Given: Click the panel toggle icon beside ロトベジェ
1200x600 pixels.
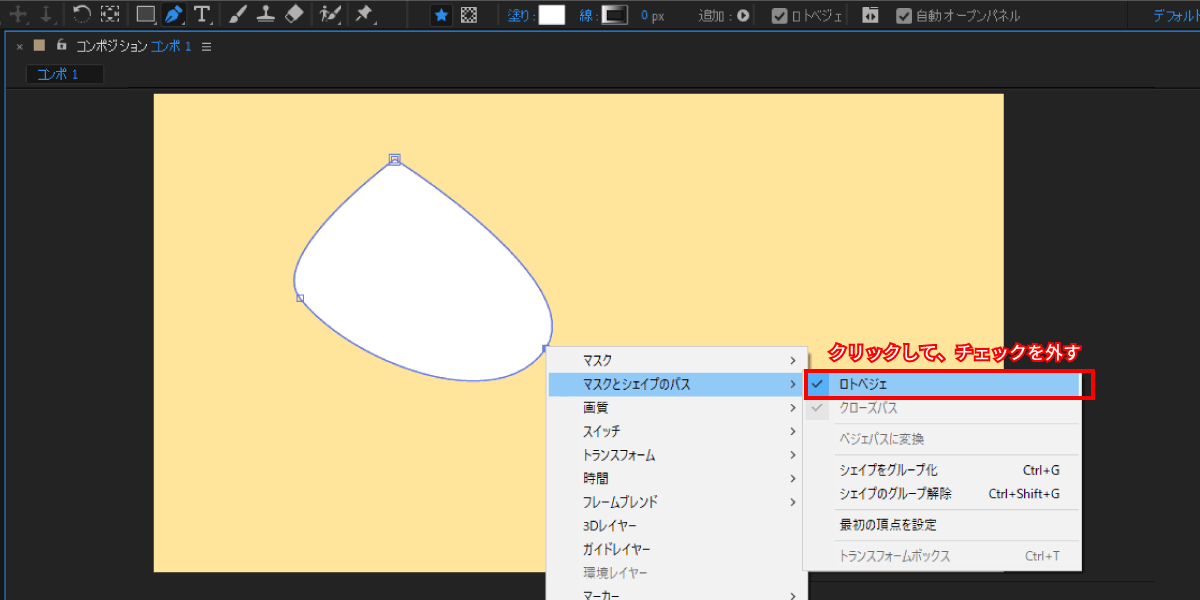Looking at the screenshot, I should click(870, 16).
